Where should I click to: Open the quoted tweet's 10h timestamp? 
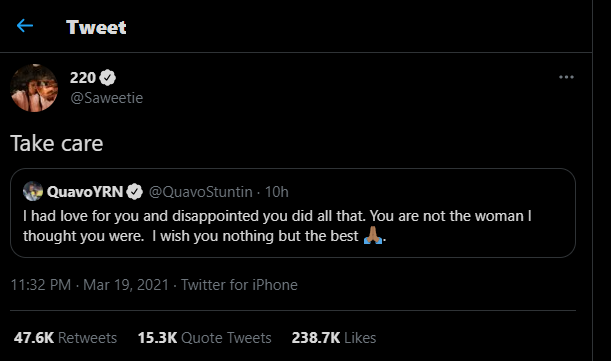(277, 192)
